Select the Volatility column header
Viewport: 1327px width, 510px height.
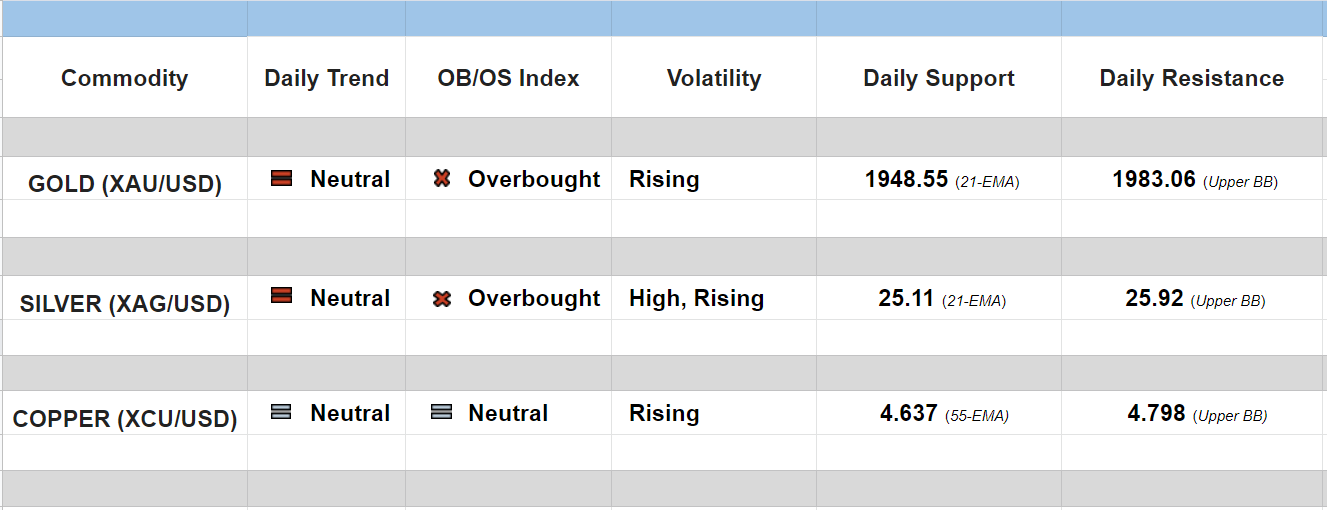[x=713, y=78]
